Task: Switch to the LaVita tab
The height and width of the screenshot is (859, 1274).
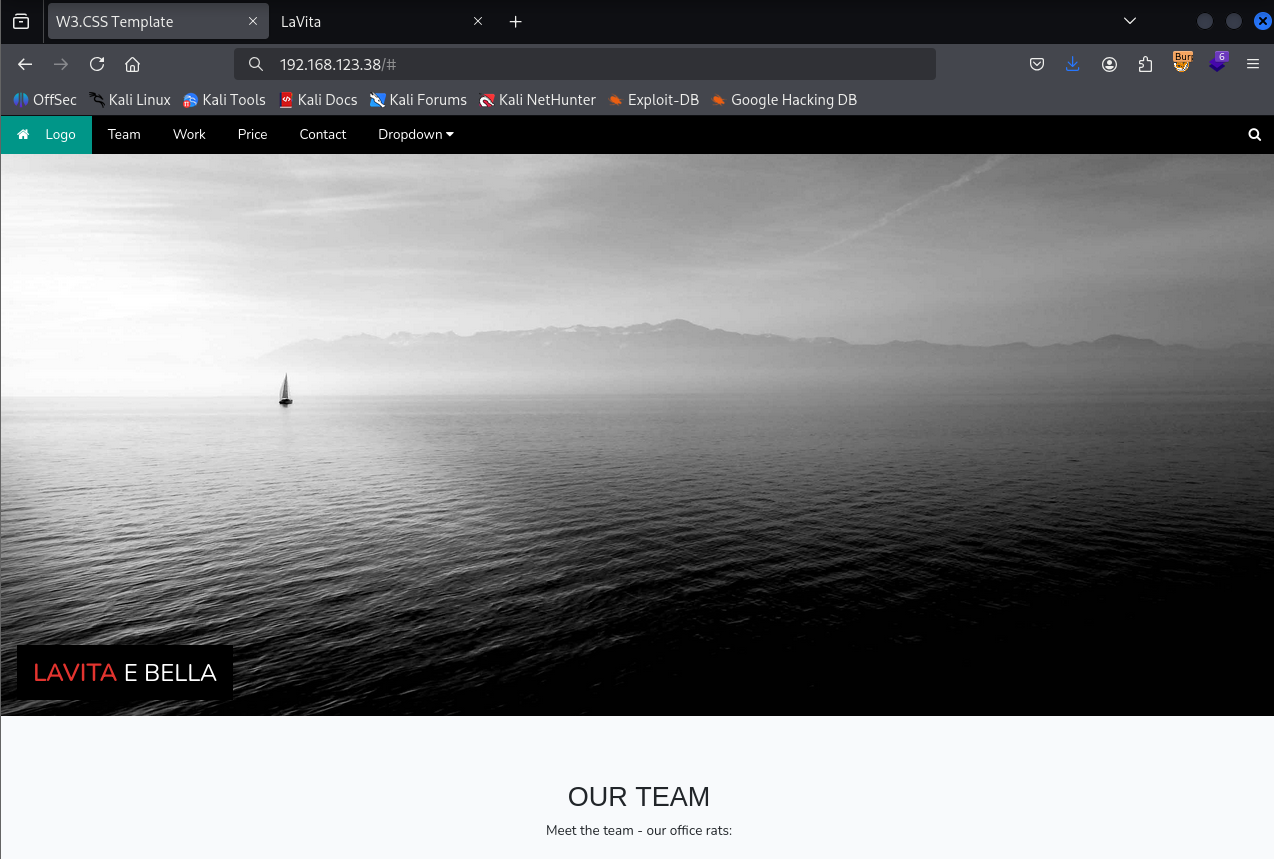Action: 370,21
